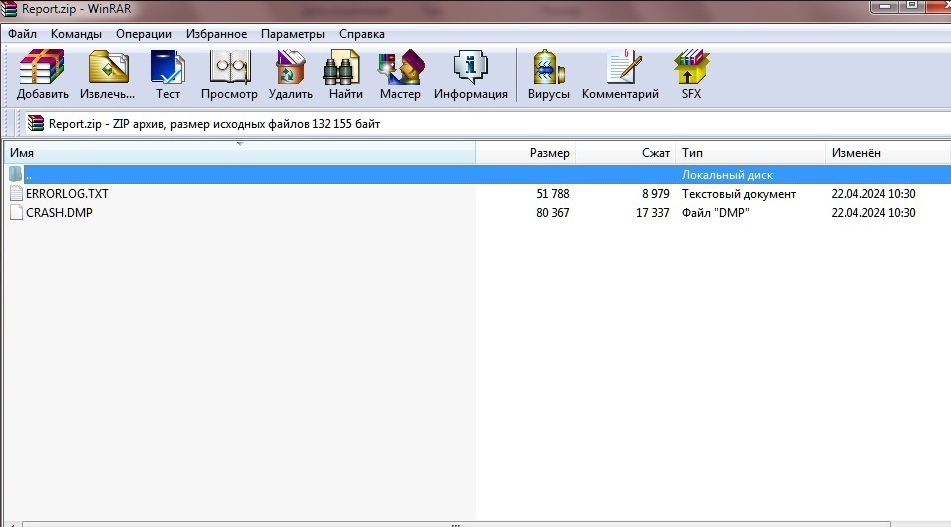Screen dimensions: 951x527
Task: Open the Комментарий toolbar icon
Action: click(x=620, y=74)
